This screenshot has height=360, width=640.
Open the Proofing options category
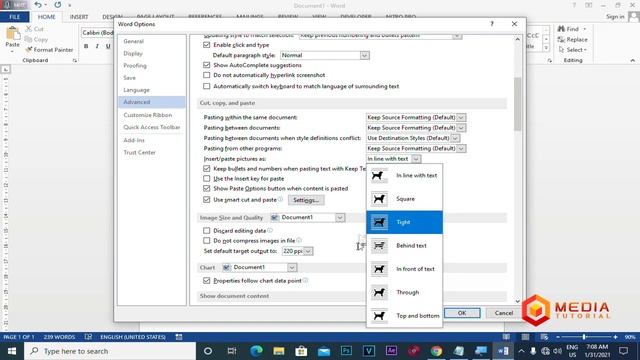pyautogui.click(x=151, y=66)
